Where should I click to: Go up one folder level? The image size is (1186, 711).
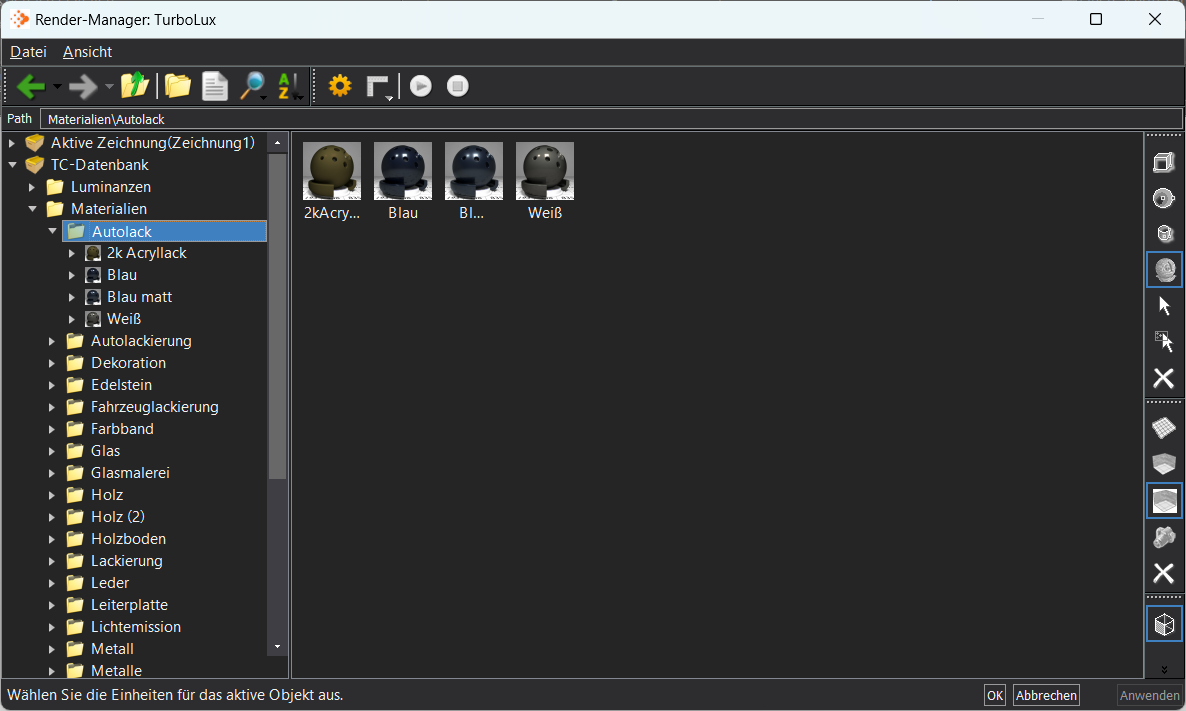(135, 85)
